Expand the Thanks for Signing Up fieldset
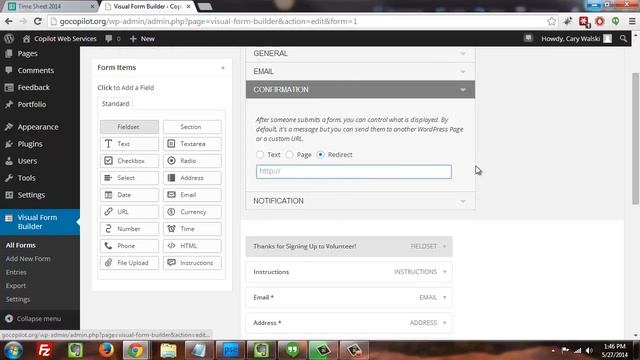This screenshot has width=640, height=360. [444, 246]
